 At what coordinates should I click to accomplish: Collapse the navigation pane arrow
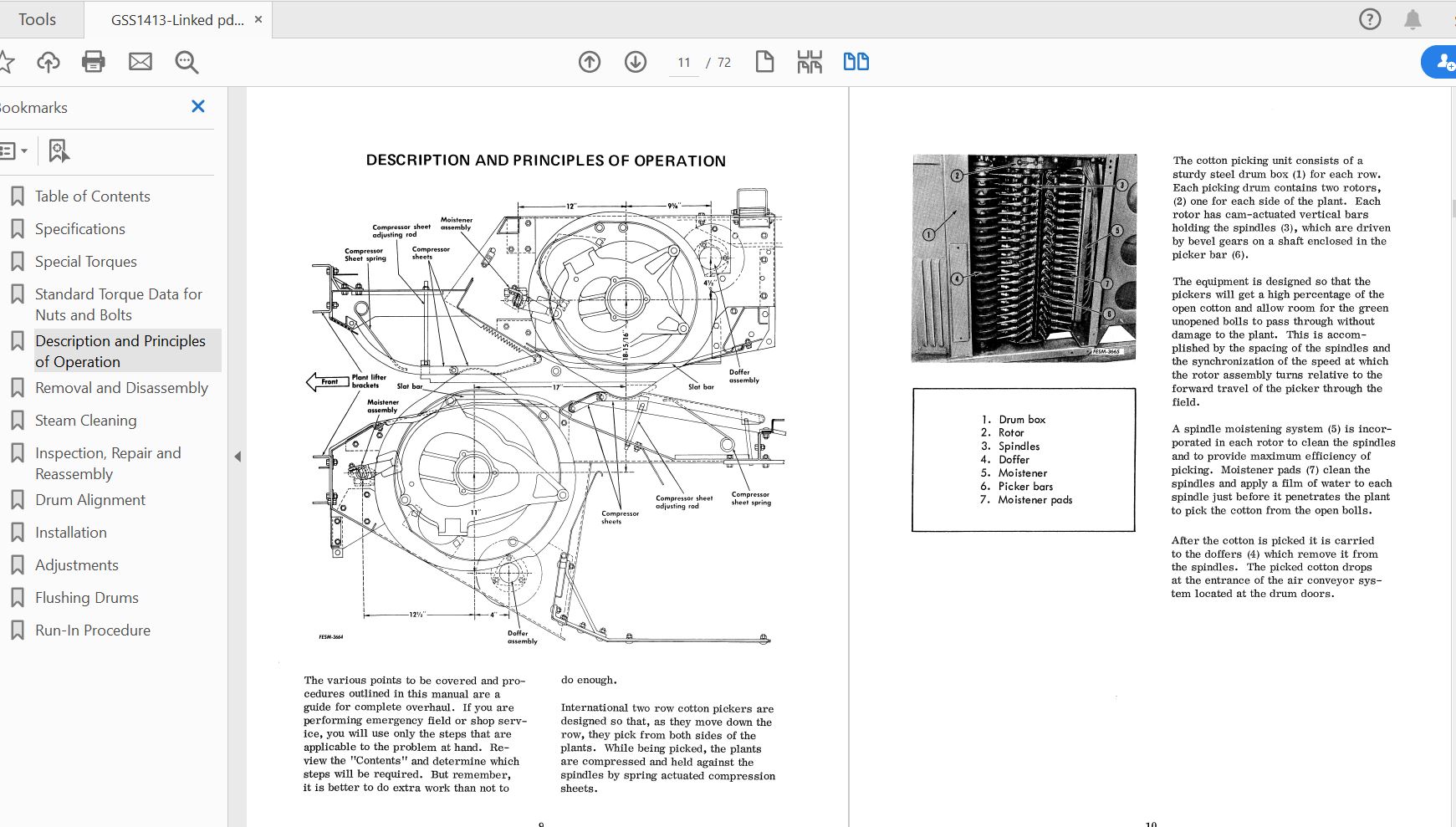pos(238,457)
